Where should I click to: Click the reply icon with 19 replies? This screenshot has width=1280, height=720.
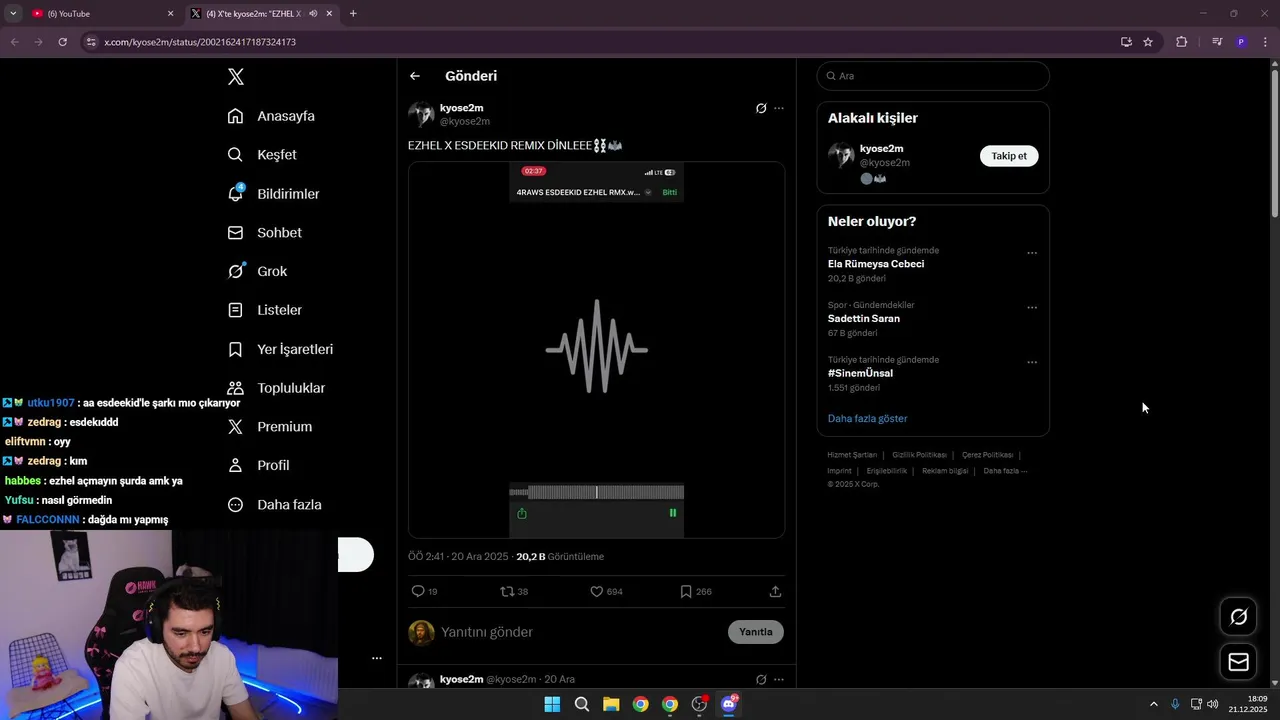point(424,592)
